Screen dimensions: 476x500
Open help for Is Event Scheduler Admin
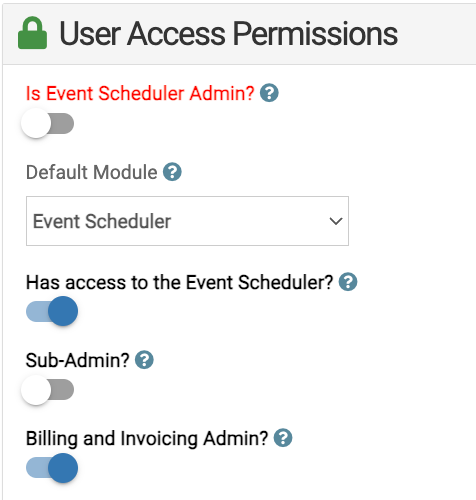[269, 93]
